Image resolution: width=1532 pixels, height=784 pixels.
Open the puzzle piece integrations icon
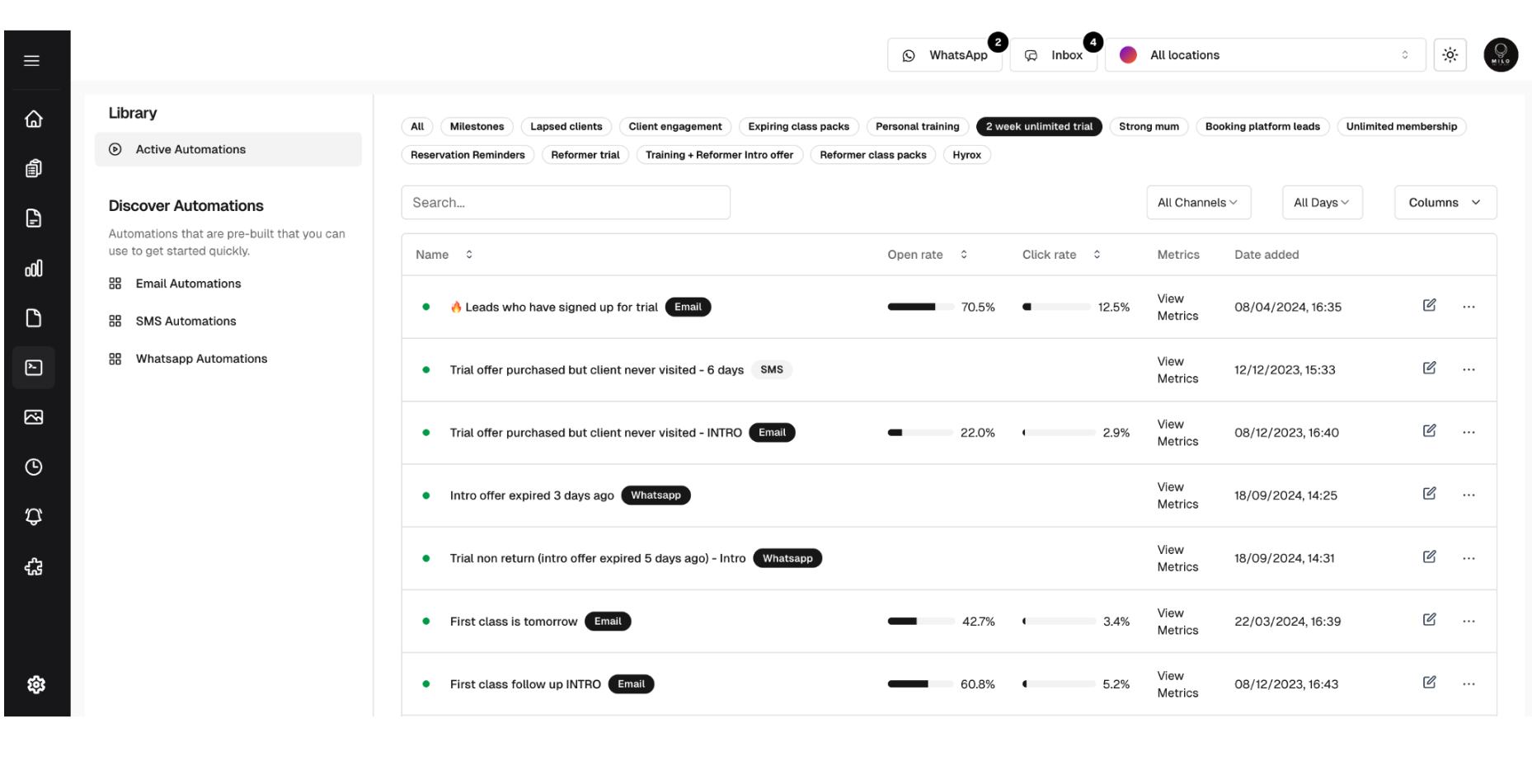pyautogui.click(x=34, y=567)
